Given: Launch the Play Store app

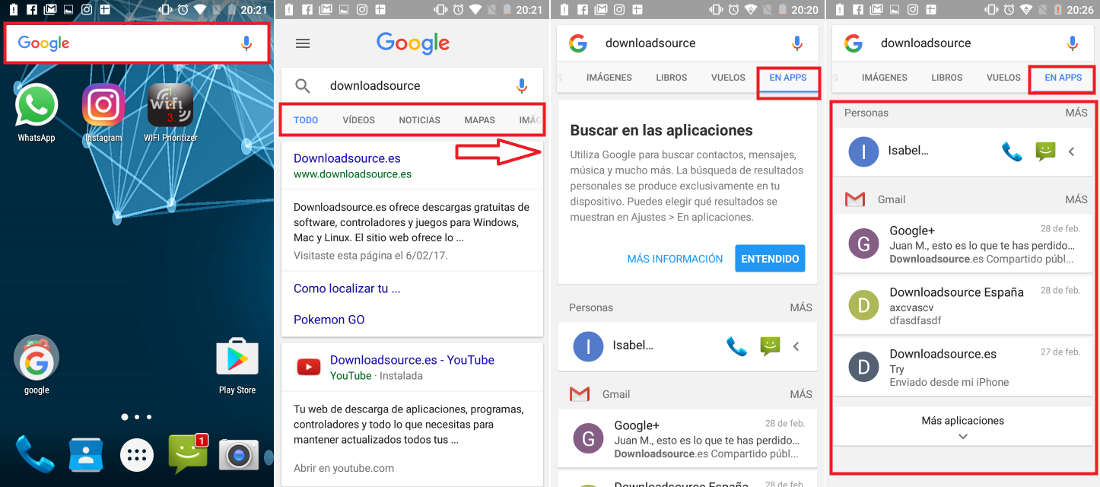Looking at the screenshot, I should coord(237,358).
